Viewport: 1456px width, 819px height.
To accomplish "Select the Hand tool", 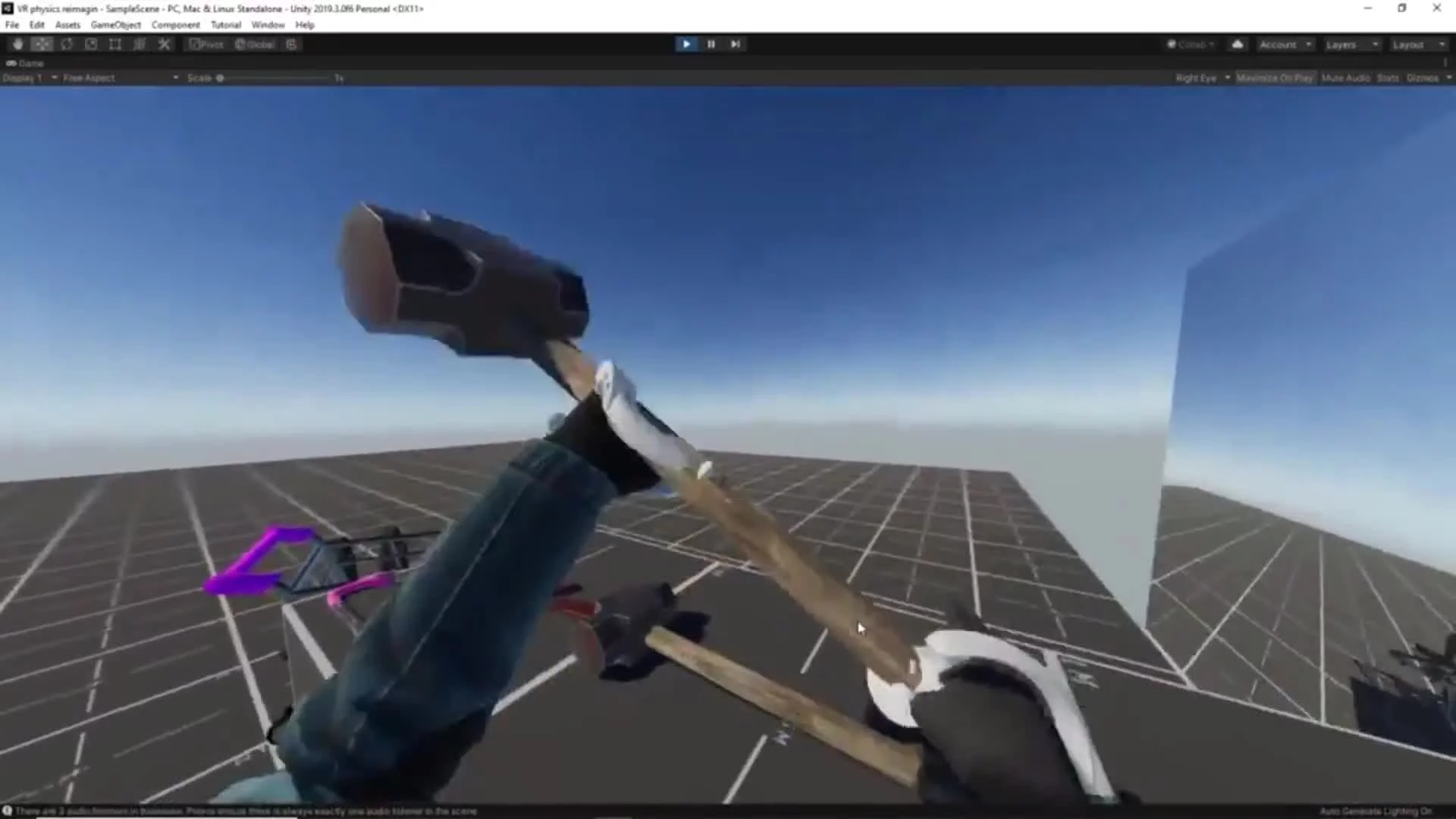I will point(17,44).
